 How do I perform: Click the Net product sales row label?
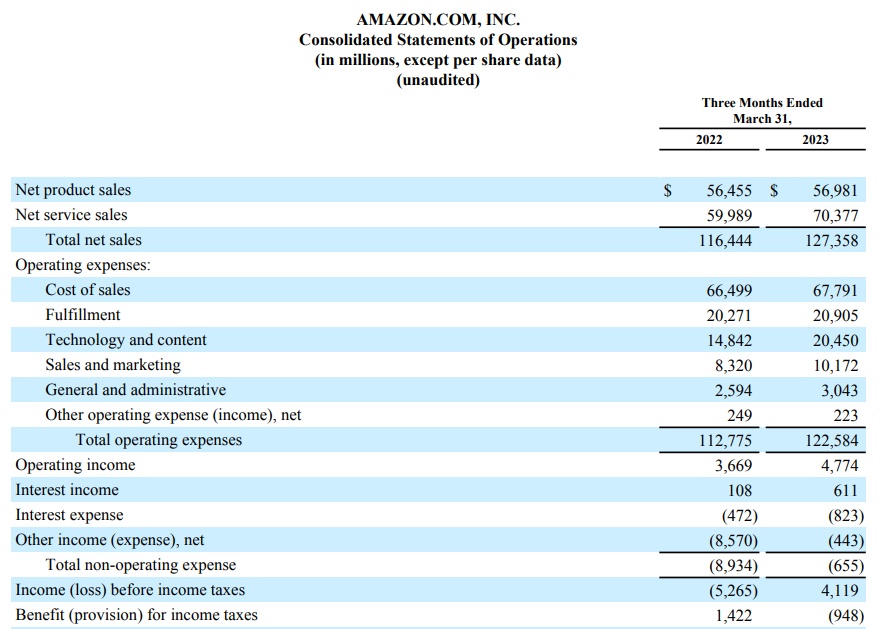73,190
